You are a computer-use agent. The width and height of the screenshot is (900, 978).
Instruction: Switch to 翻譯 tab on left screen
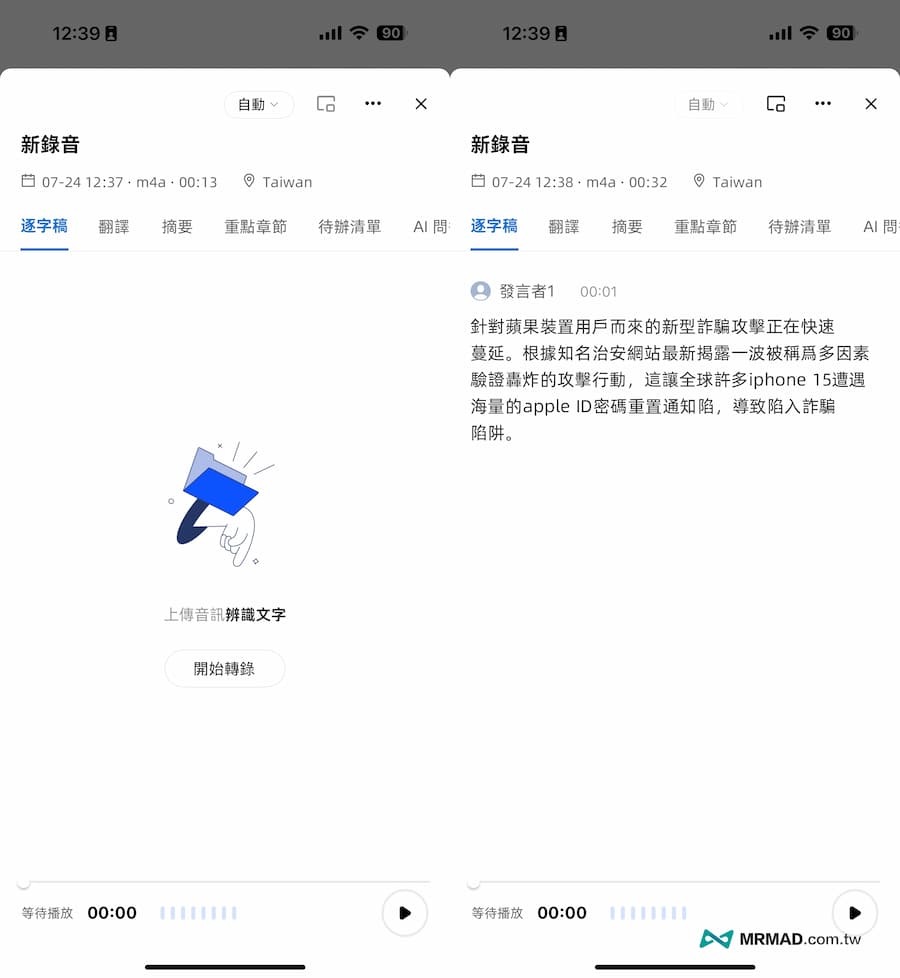(114, 227)
